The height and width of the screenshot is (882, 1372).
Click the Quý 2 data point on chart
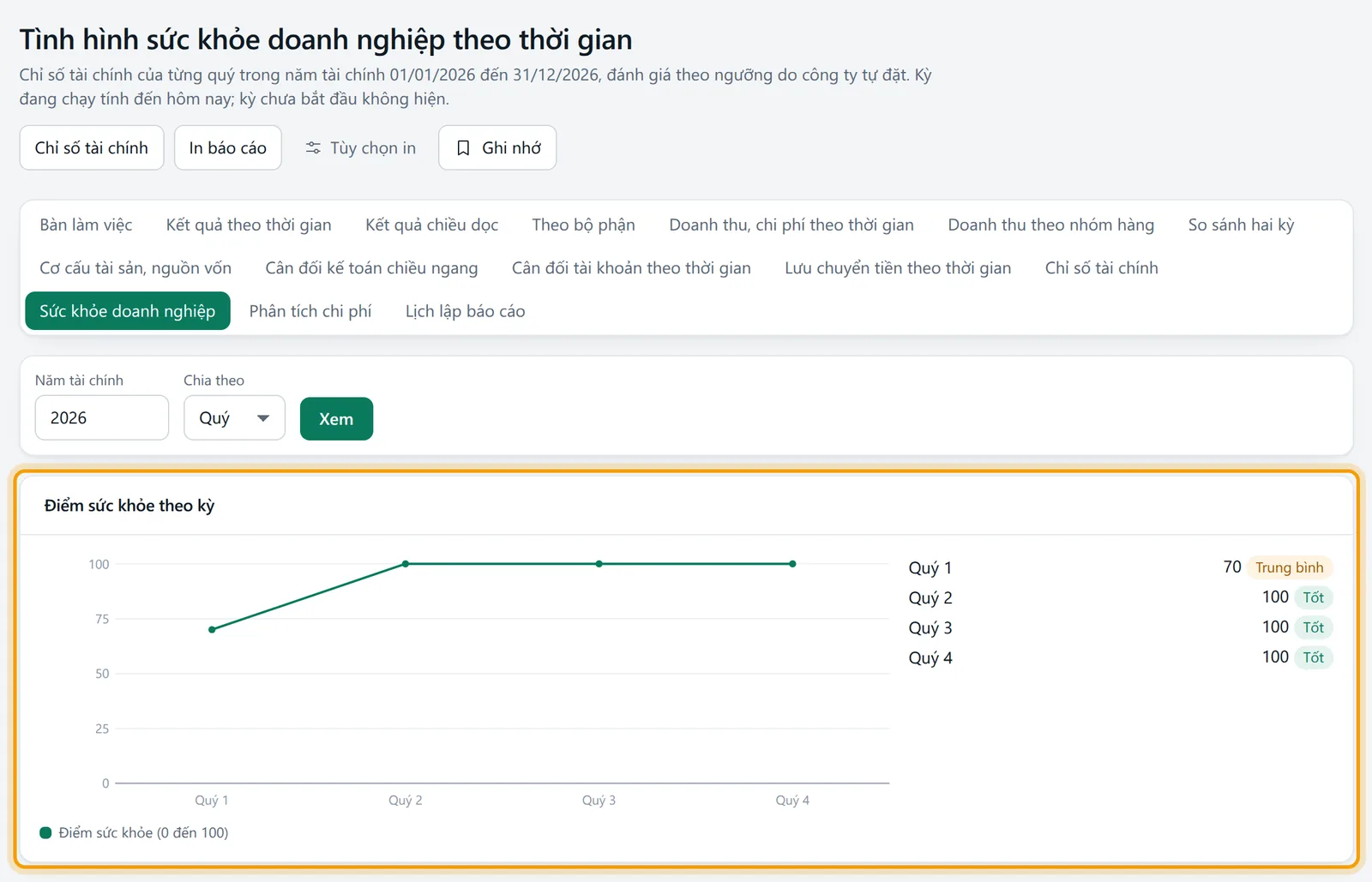click(406, 564)
